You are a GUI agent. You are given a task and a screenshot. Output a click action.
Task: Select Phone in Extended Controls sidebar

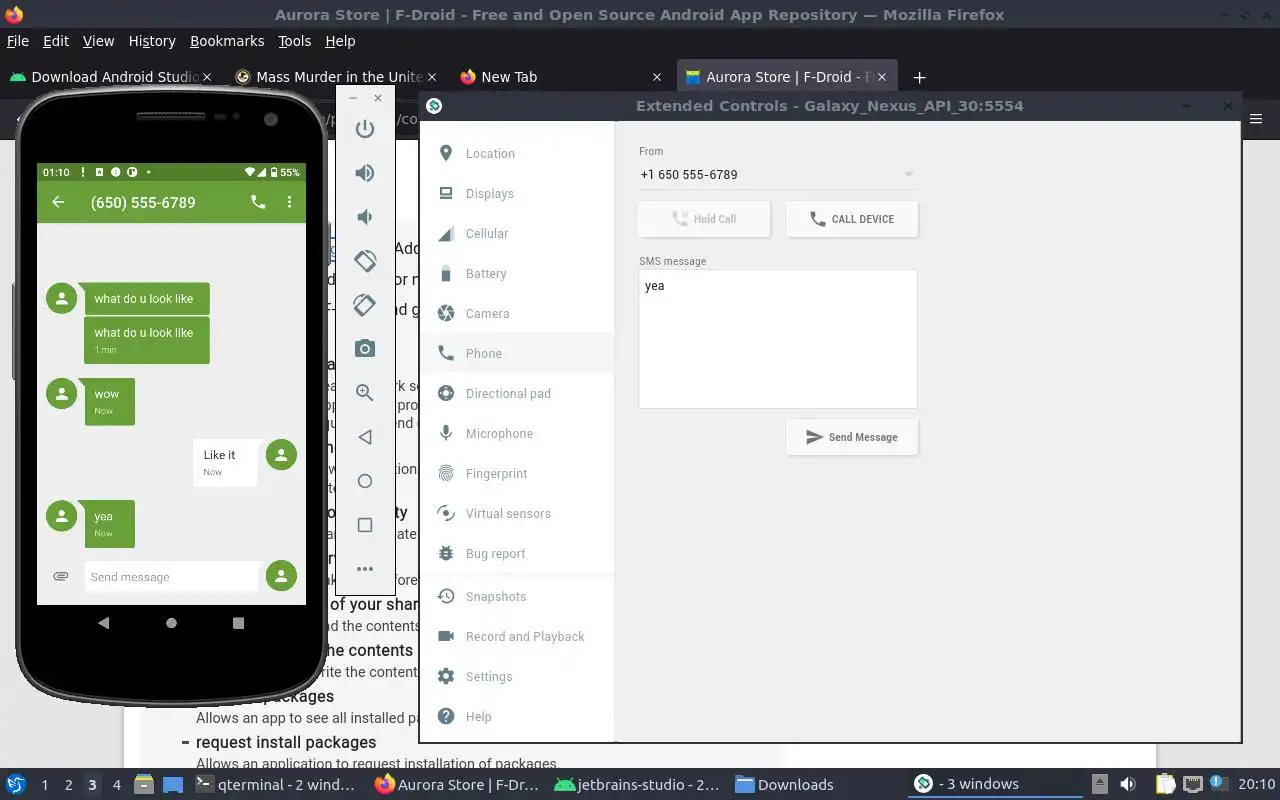pos(517,353)
